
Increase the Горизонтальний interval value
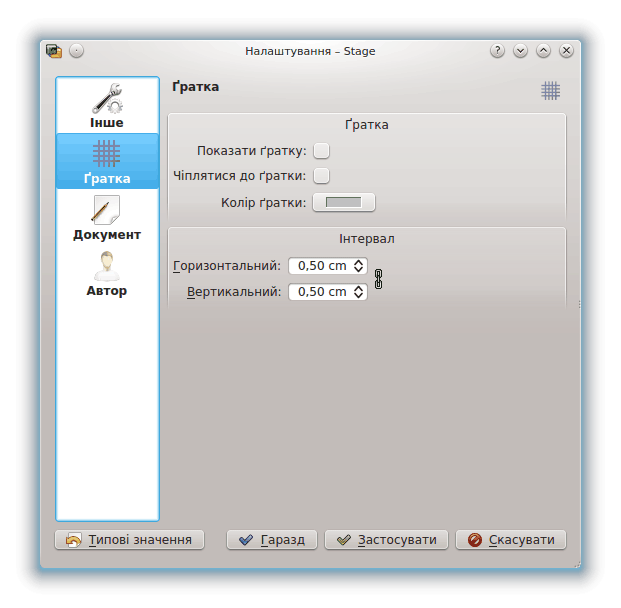359,262
